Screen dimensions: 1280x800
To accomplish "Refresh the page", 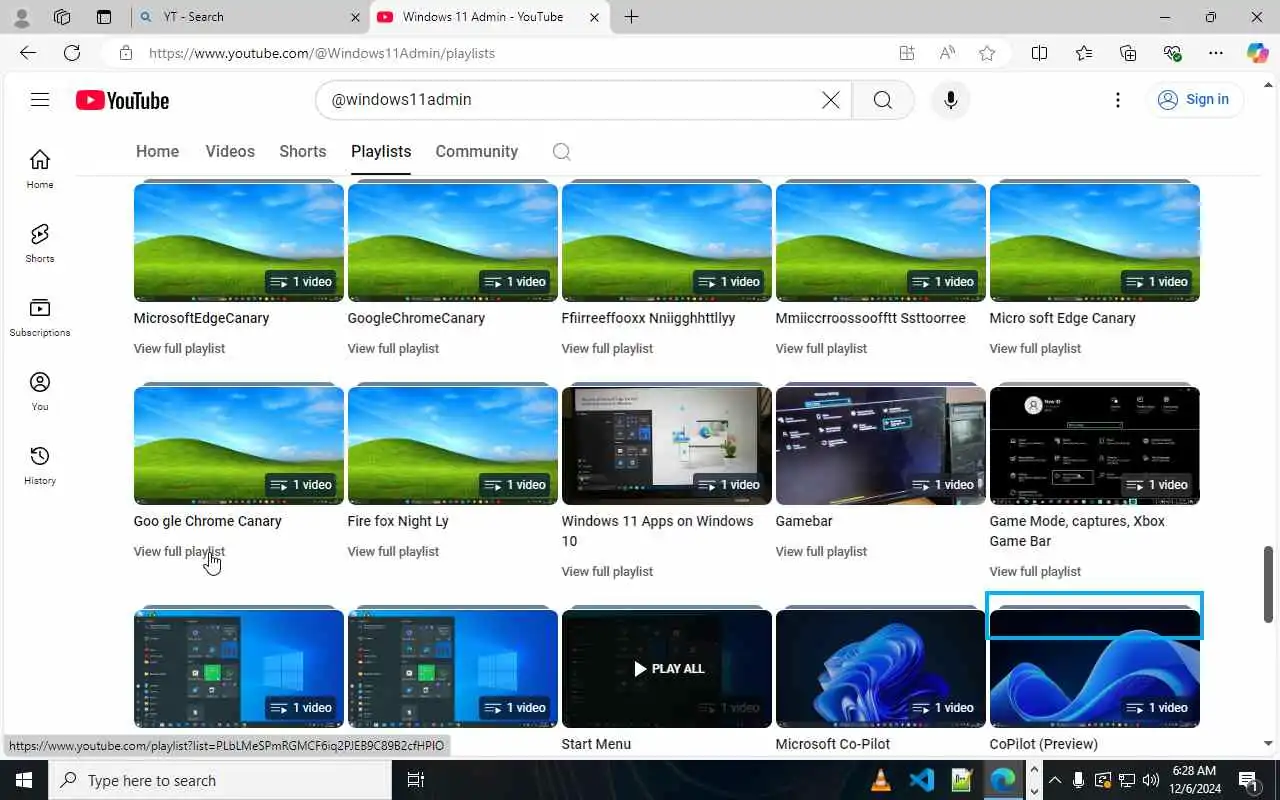I will [72, 53].
